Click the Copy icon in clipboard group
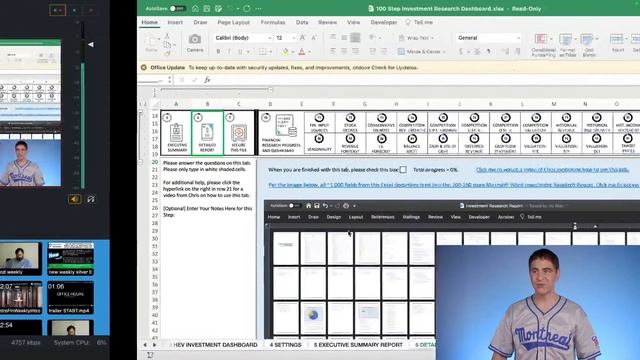The image size is (640, 360). (x=167, y=44)
